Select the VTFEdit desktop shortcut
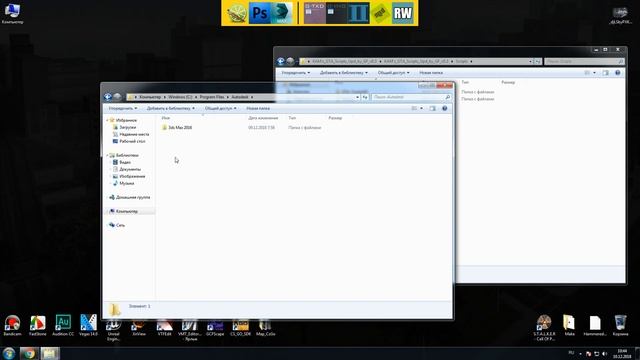The width and height of the screenshot is (640, 360). pos(164,328)
